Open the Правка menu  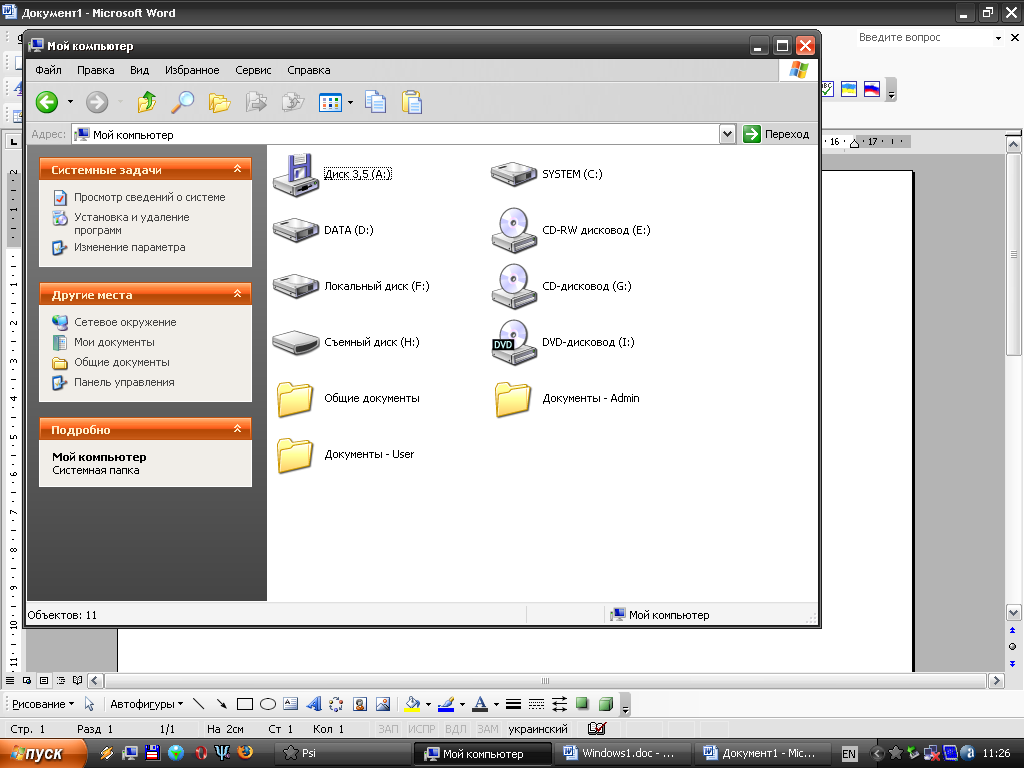point(95,70)
